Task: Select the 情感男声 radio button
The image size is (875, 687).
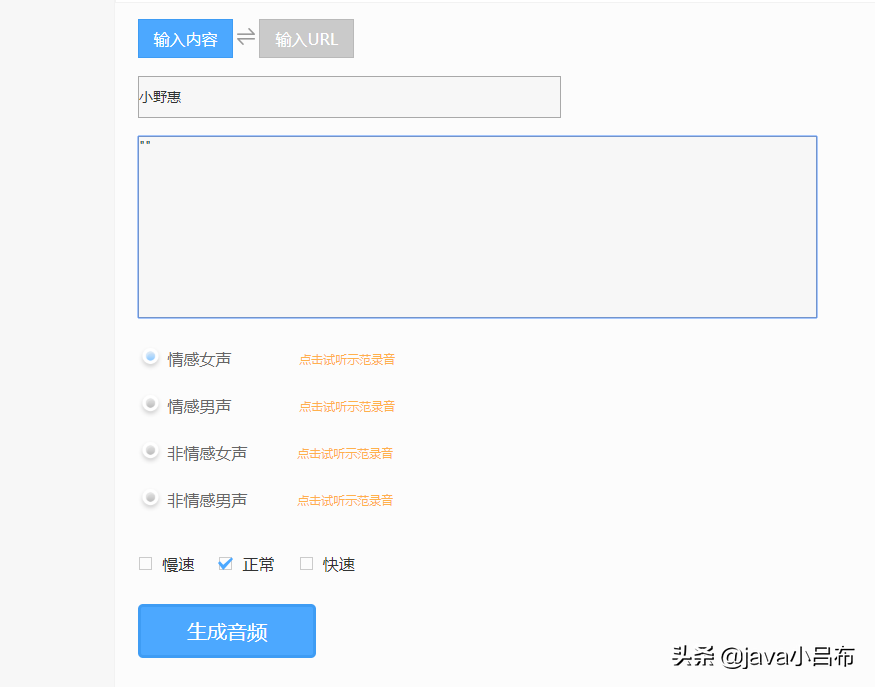Action: click(150, 404)
